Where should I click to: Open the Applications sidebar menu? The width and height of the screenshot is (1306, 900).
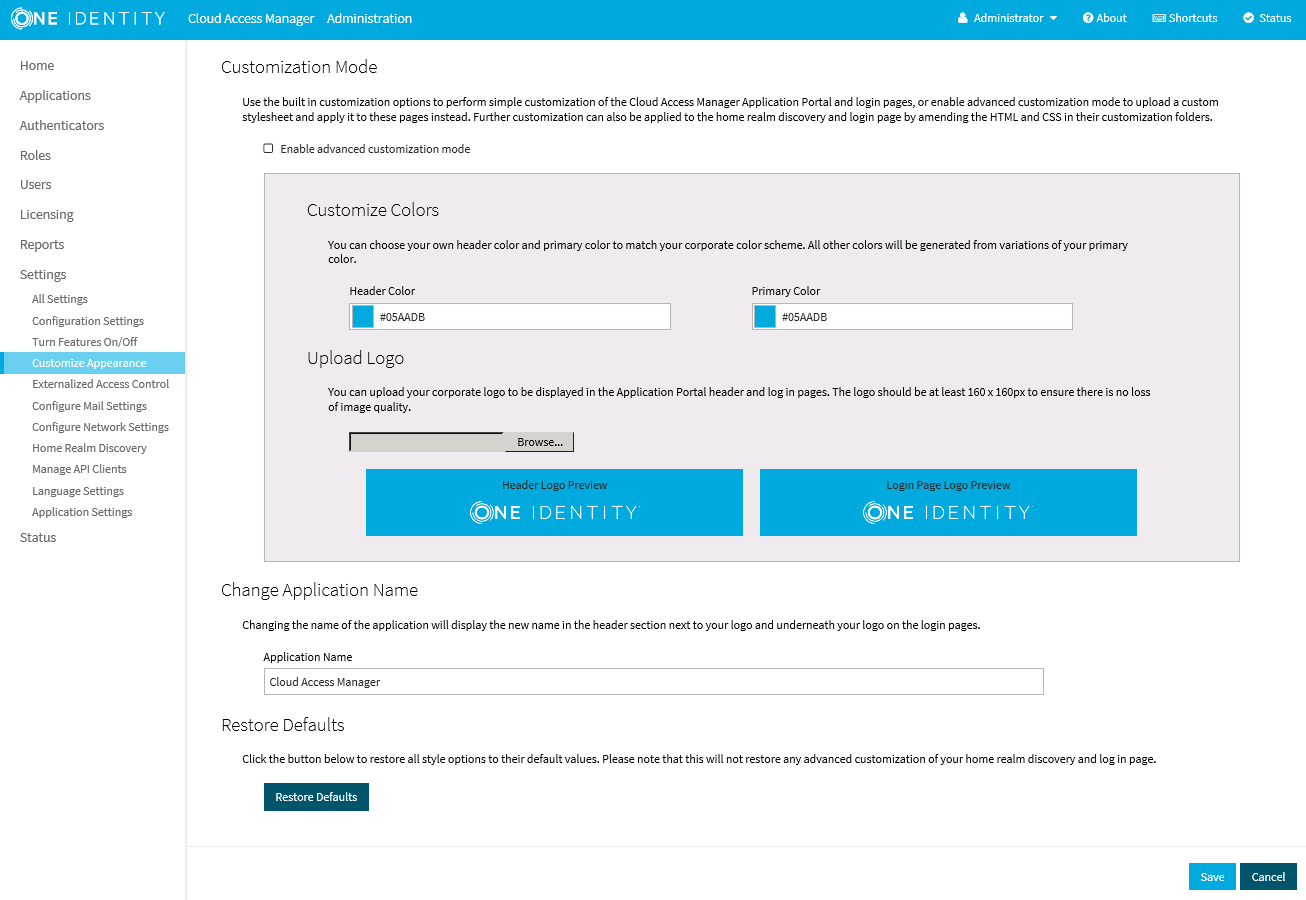pyautogui.click(x=55, y=95)
